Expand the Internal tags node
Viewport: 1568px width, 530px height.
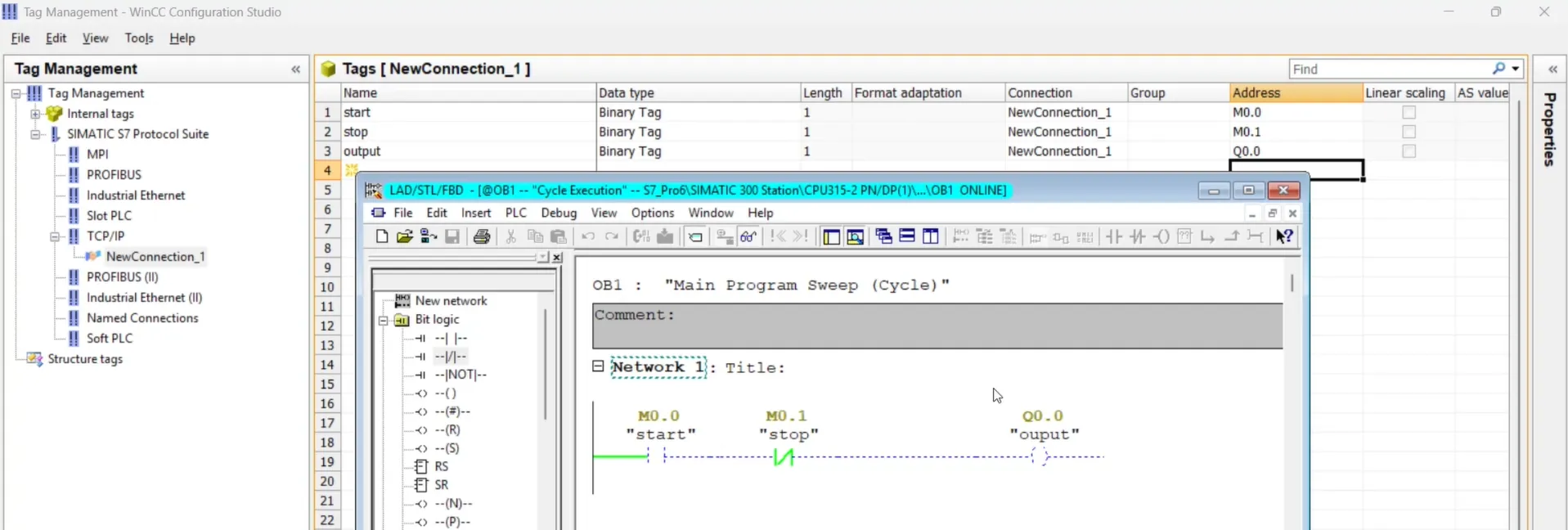coord(35,114)
